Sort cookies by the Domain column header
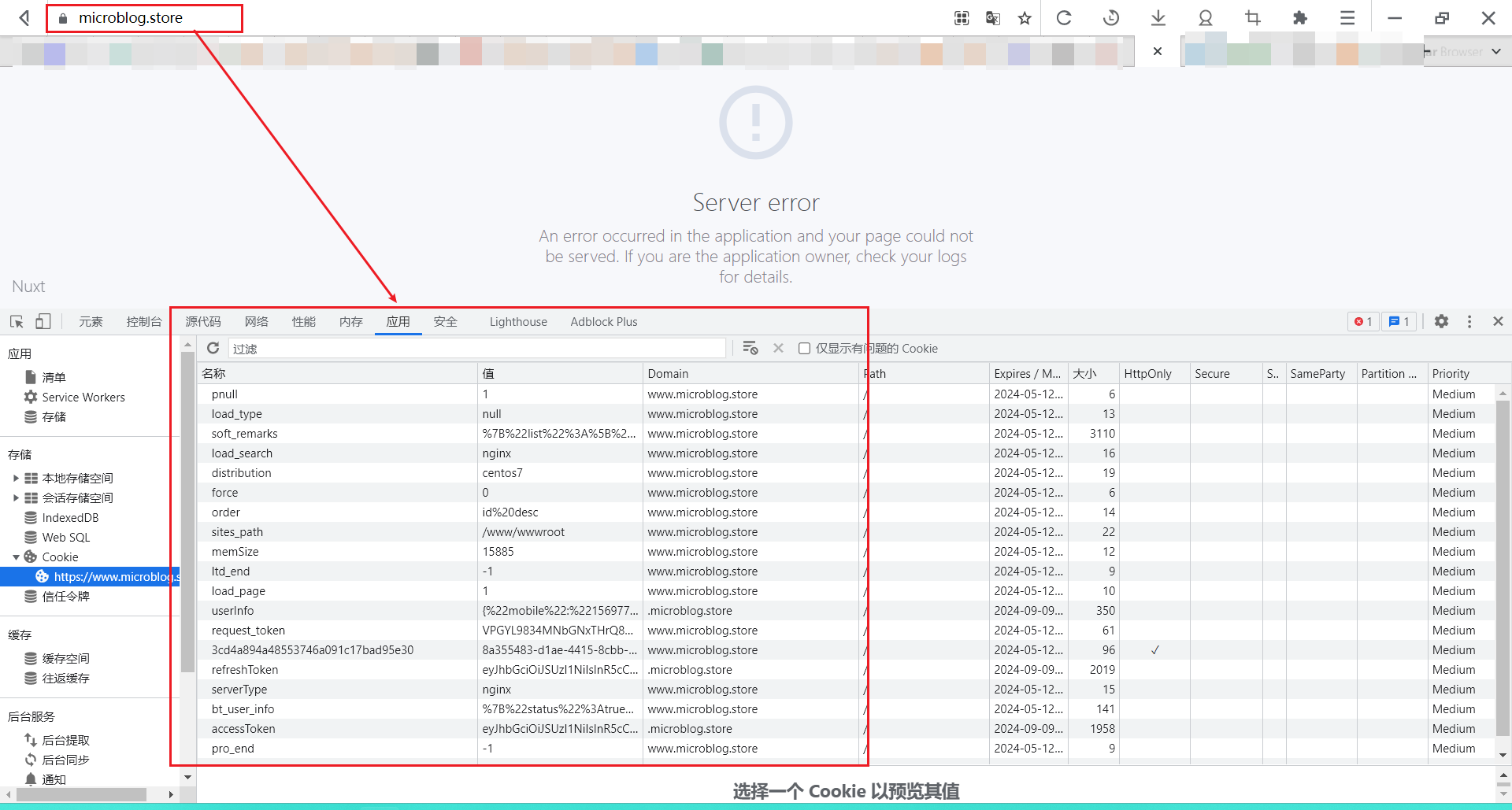The image size is (1512, 810). point(750,373)
